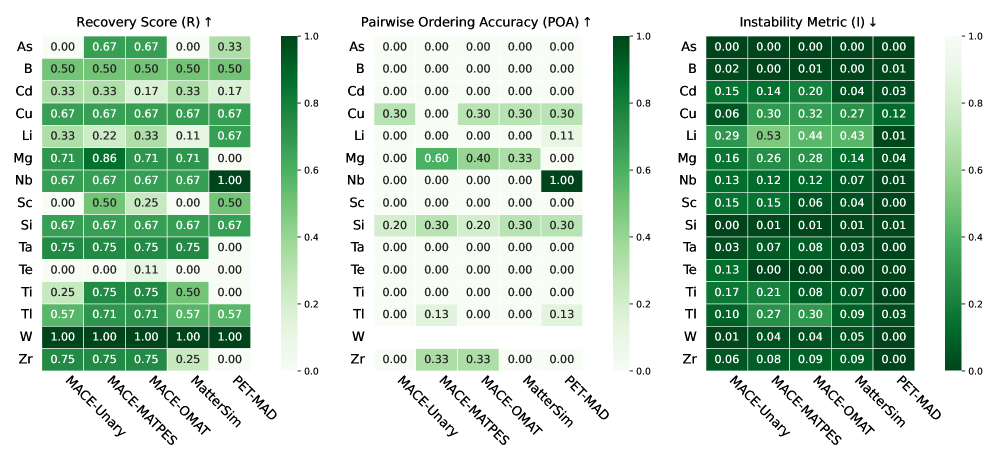Select the Instability Metric (I) title
The height and width of the screenshot is (465, 996).
pyautogui.click(x=812, y=20)
